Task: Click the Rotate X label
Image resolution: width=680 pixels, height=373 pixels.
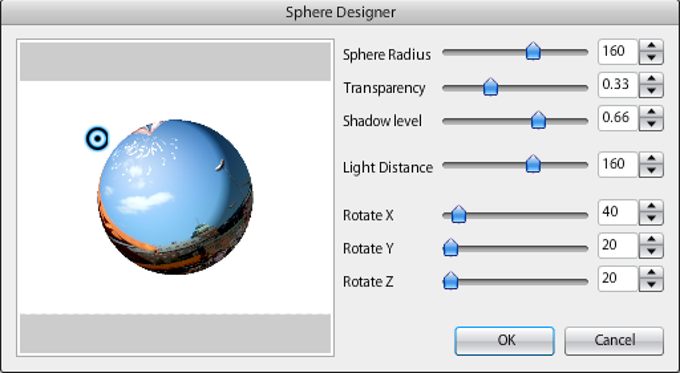Action: tap(368, 215)
